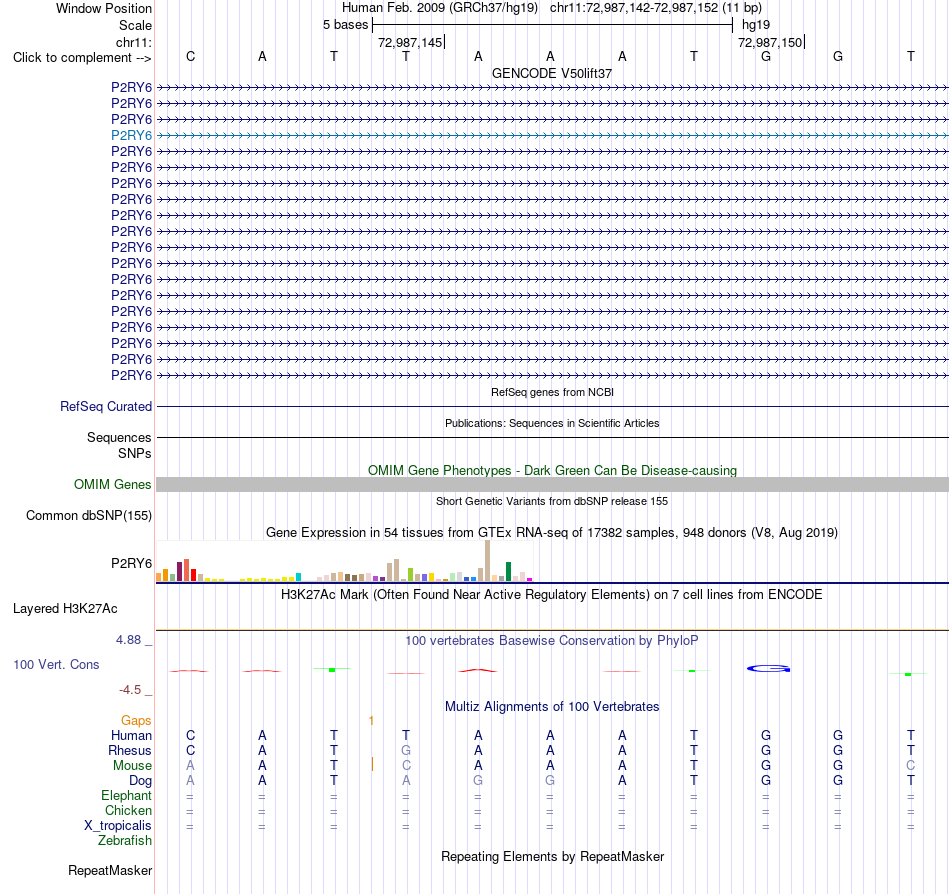This screenshot has height=894, width=950.
Task: Click the orange gap count 1 marker
Action: coord(371,721)
